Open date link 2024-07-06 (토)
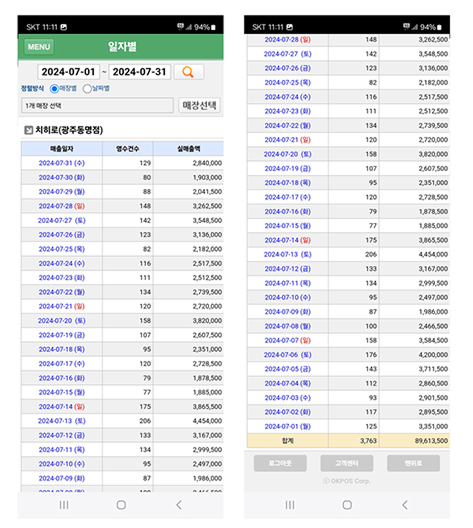Viewport: 473px width, 528px height. [x=288, y=355]
